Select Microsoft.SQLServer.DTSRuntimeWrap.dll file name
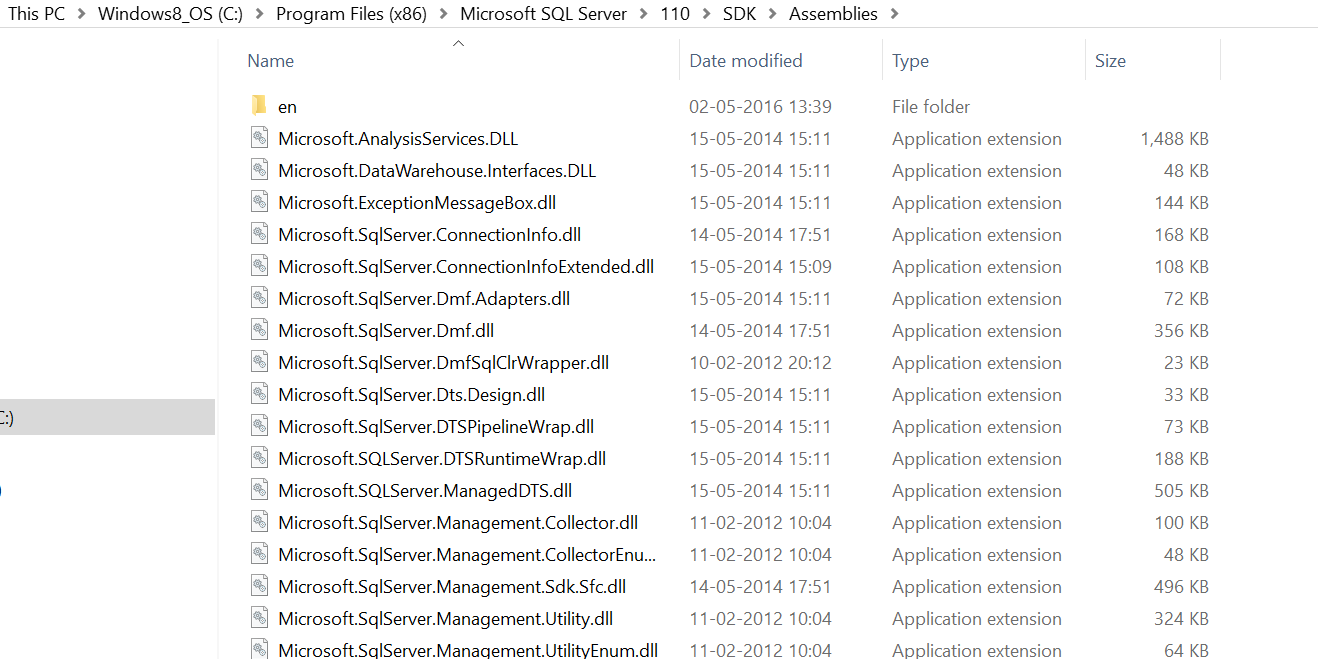The height and width of the screenshot is (659, 1318). (442, 459)
